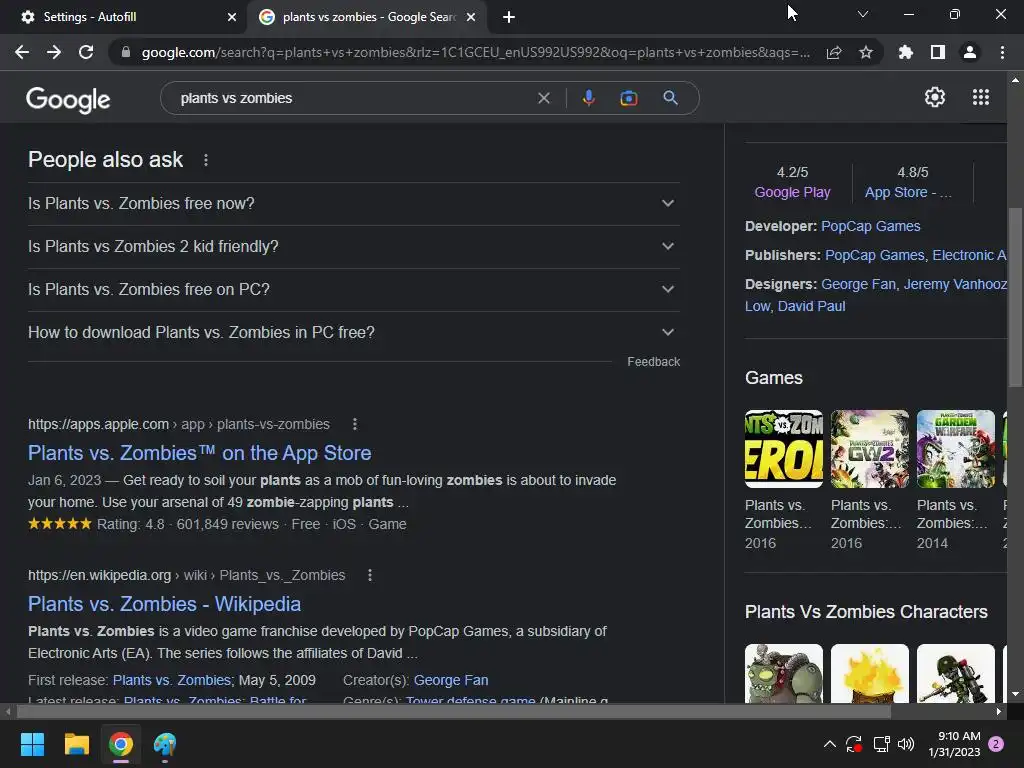Open 'Plants vs. Zombies' first release link
This screenshot has width=1024, height=768.
(x=172, y=680)
